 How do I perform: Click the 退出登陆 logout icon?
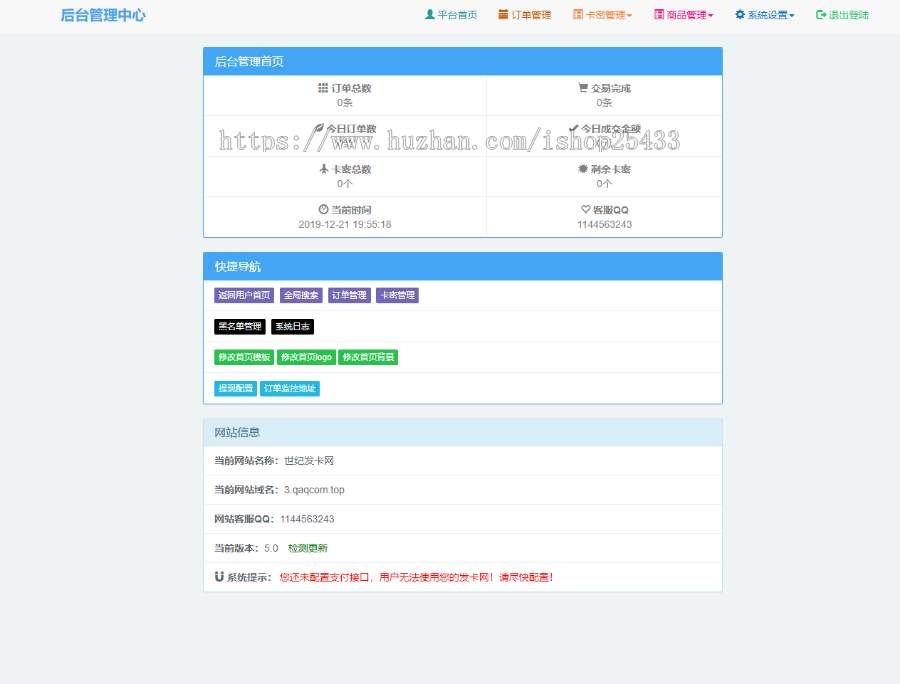(821, 15)
